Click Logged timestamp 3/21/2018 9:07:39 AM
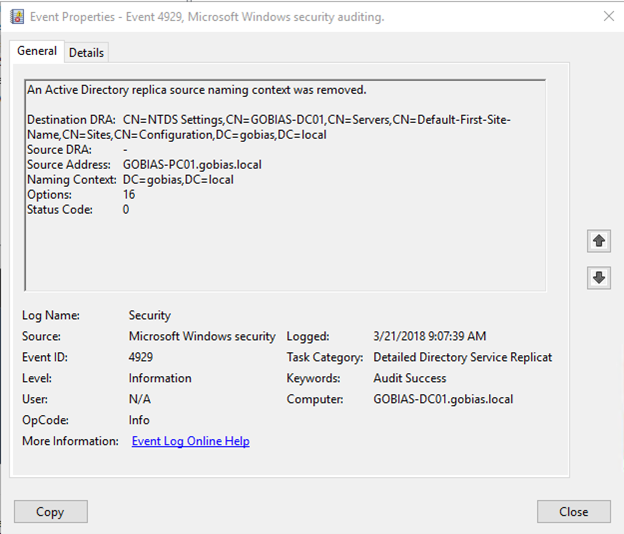 click(429, 336)
